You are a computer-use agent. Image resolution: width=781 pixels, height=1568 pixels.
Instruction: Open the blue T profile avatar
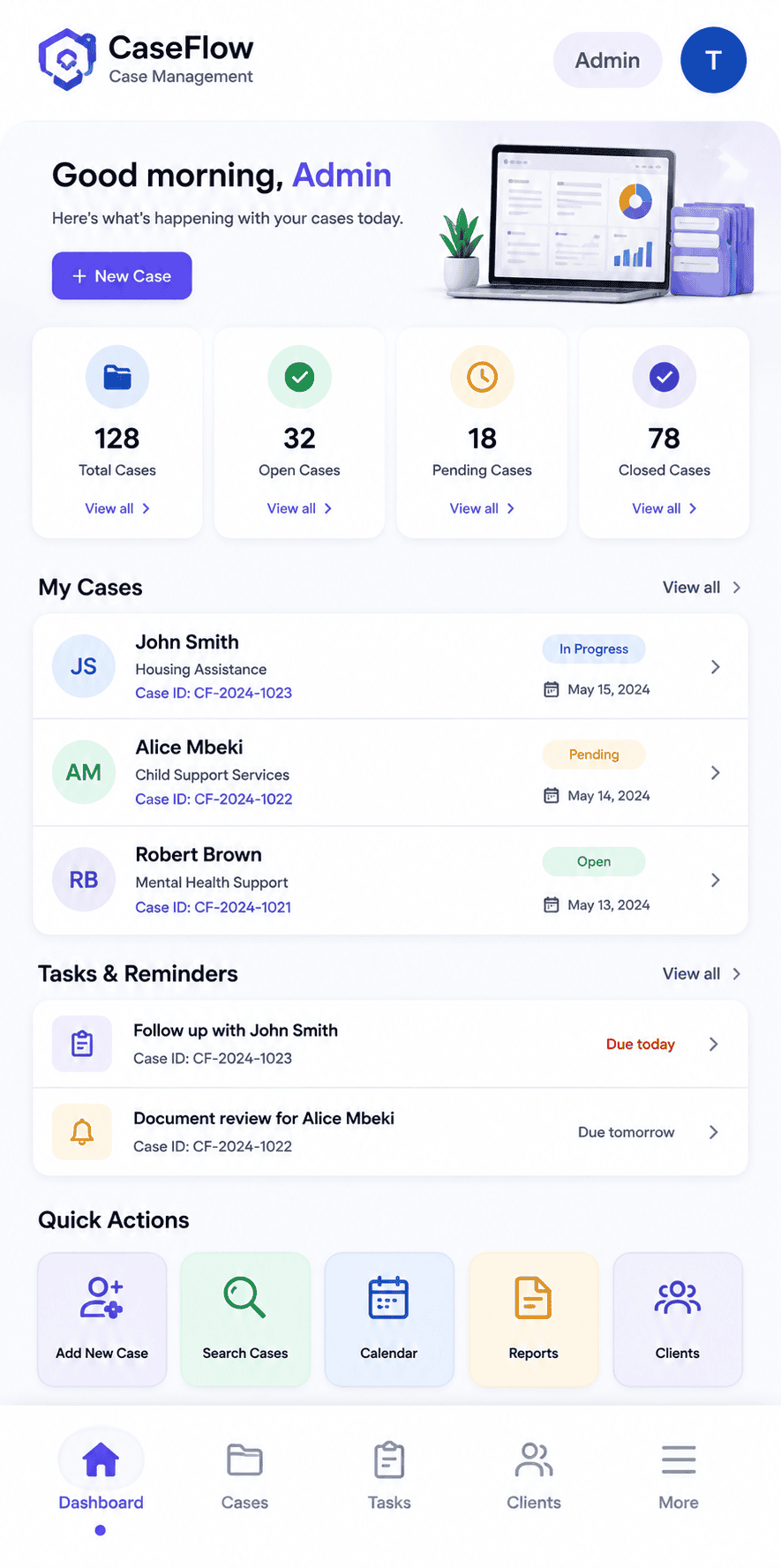coord(713,60)
